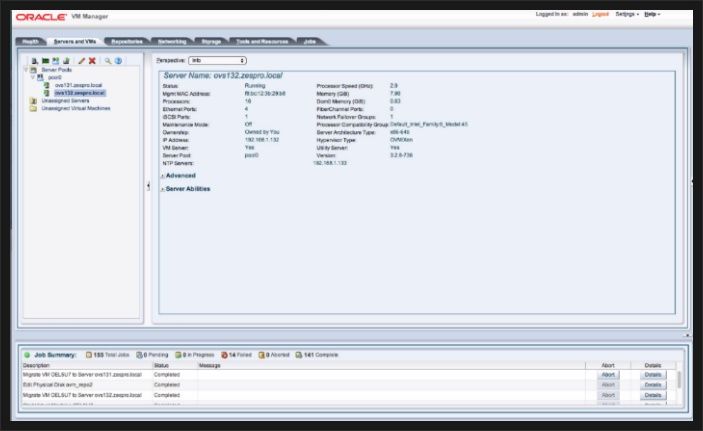Switch to the Health tab
Image resolution: width=703 pixels, height=431 pixels.
pos(31,41)
